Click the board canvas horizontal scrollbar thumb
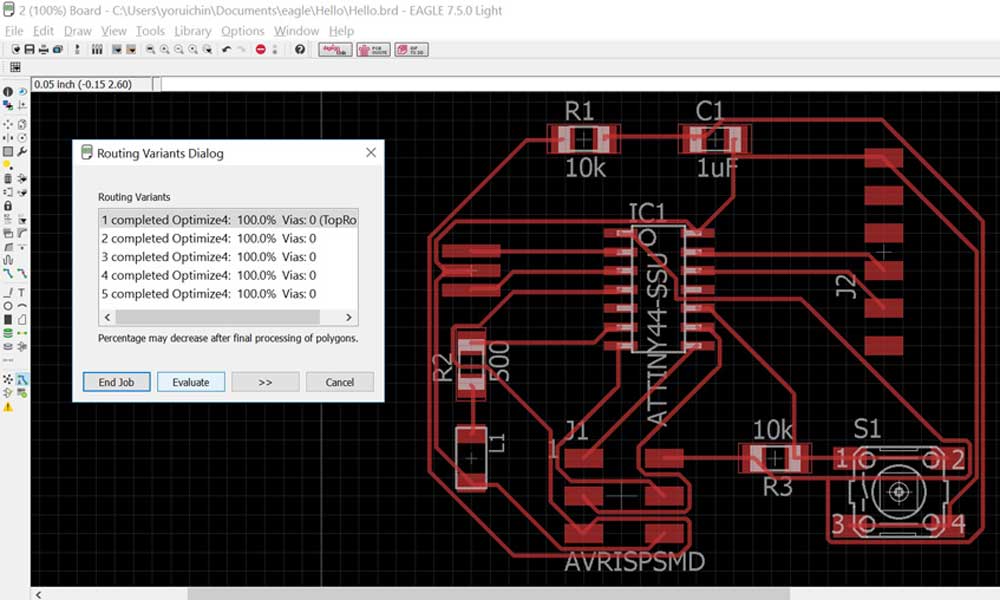1000x600 pixels. (489, 594)
